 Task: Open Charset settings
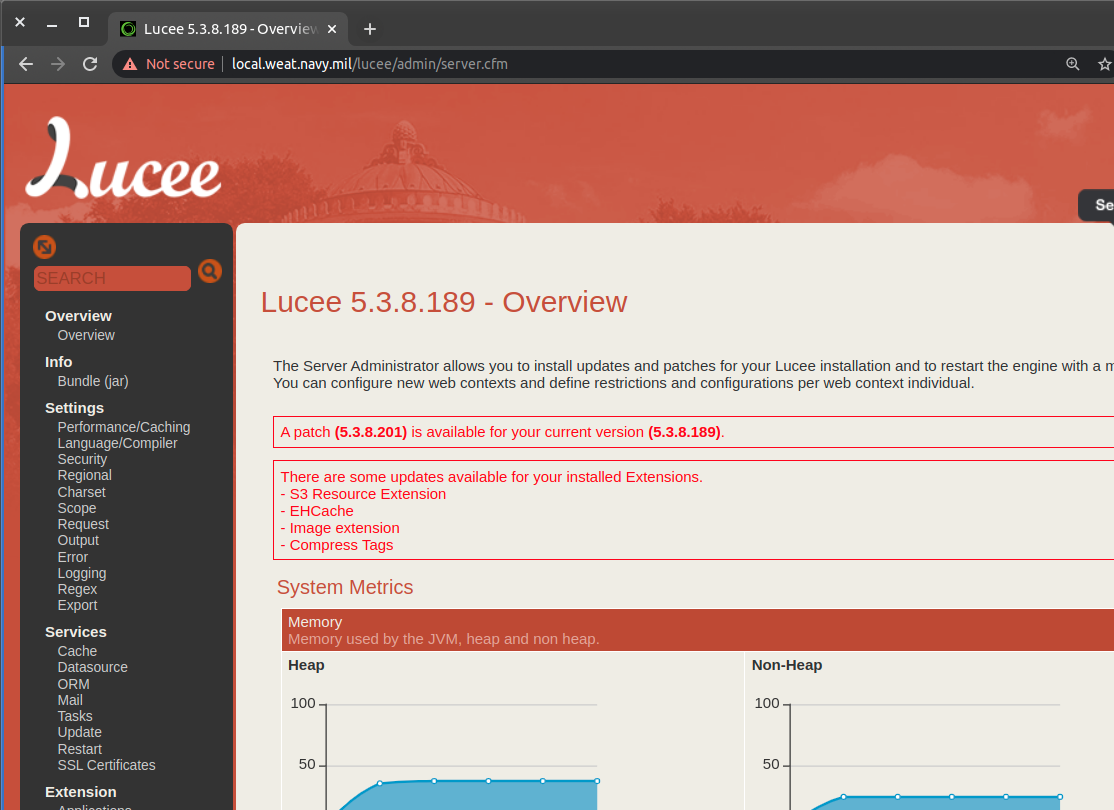pos(81,492)
